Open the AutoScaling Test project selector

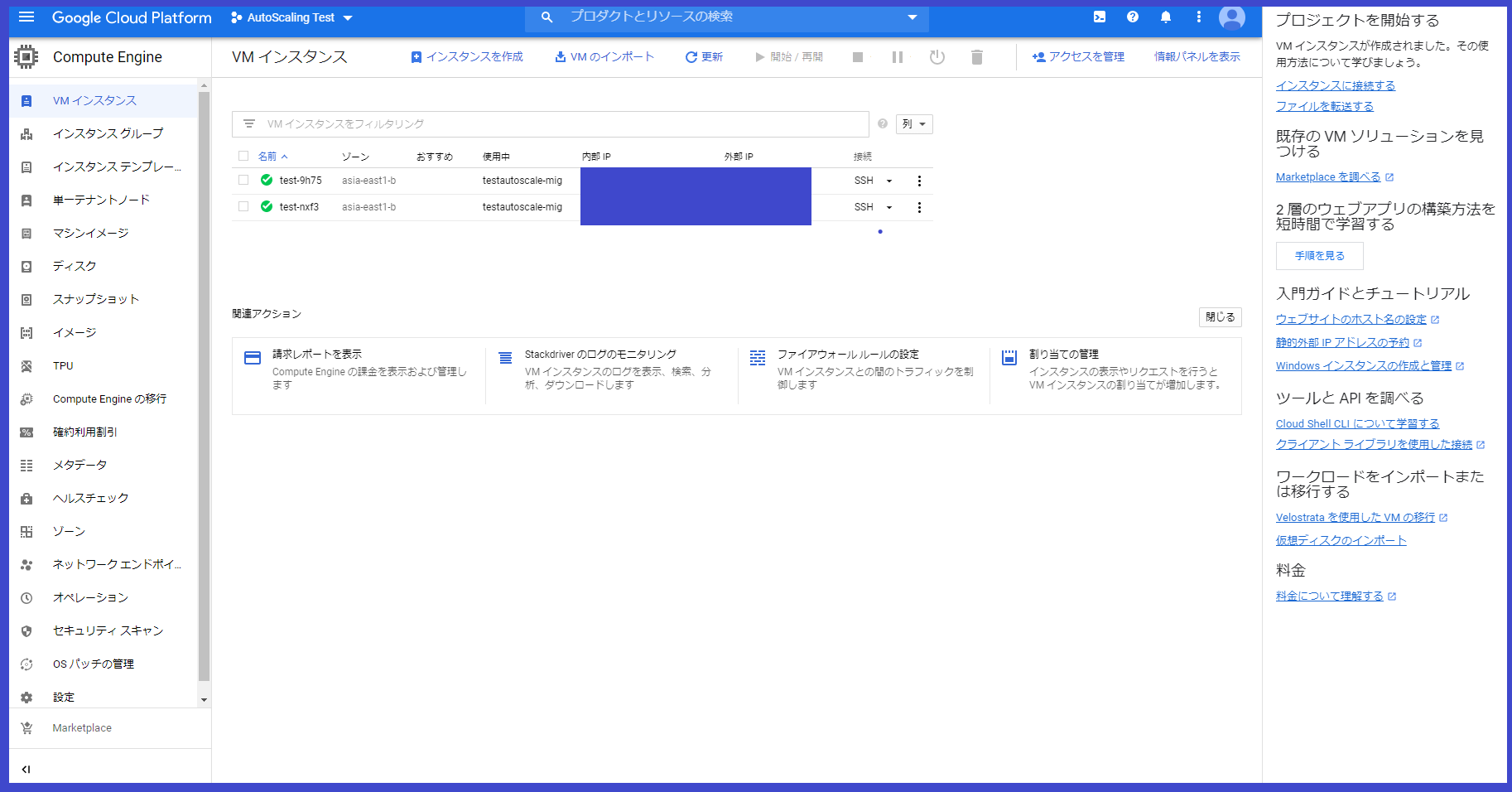click(291, 17)
